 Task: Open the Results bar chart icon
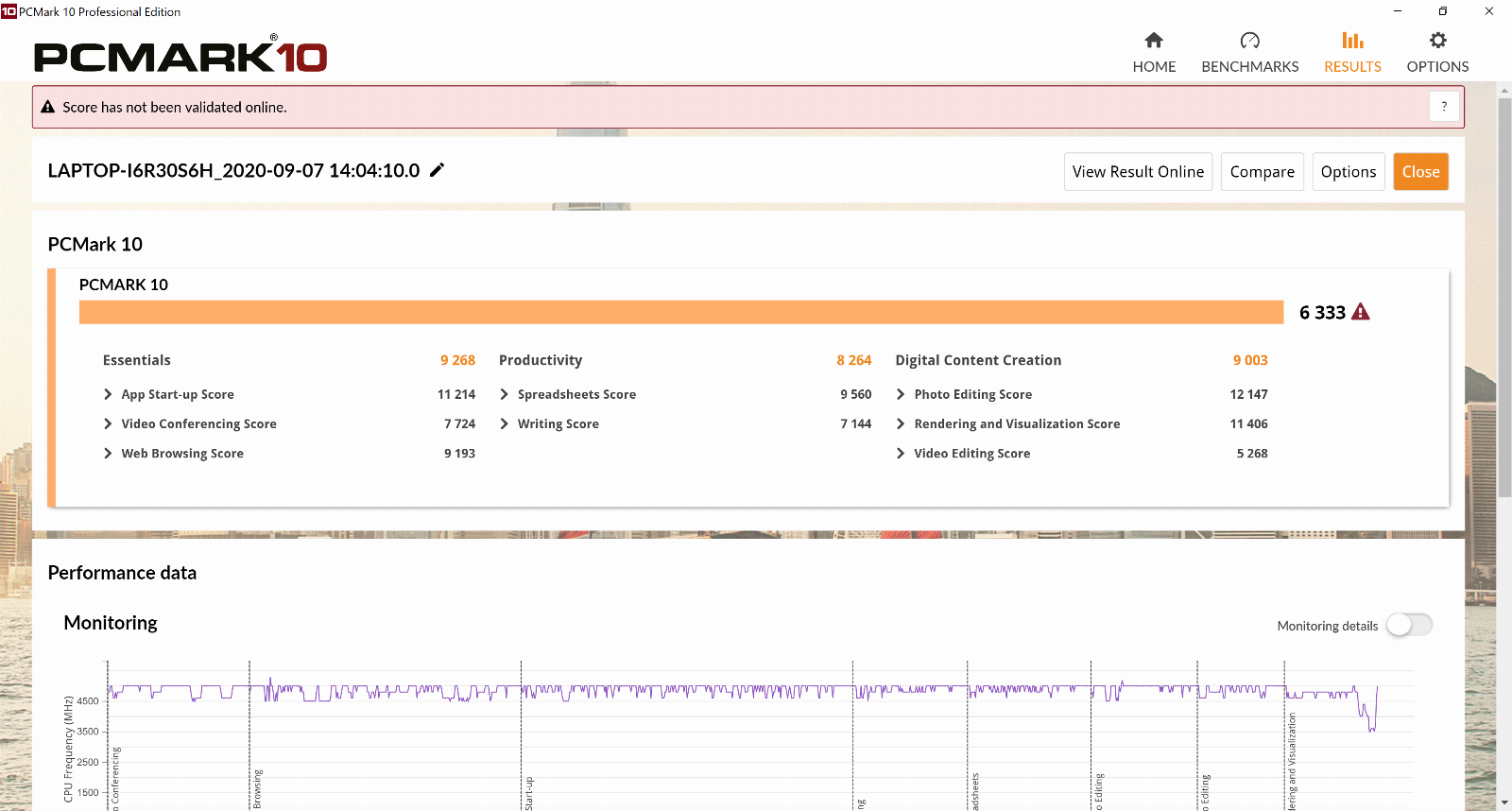click(x=1352, y=41)
